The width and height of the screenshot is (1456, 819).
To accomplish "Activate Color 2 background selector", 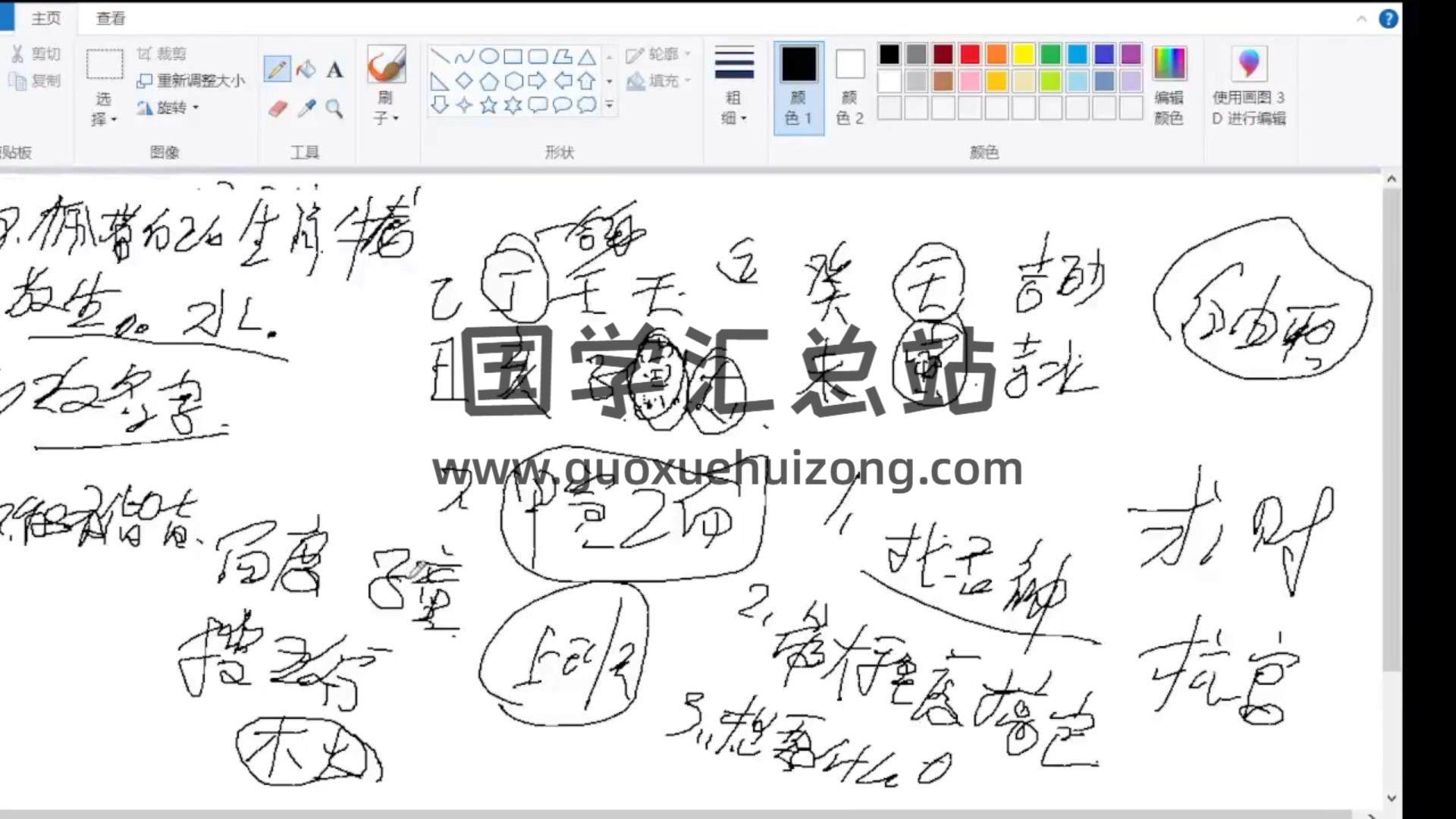I will [x=849, y=85].
